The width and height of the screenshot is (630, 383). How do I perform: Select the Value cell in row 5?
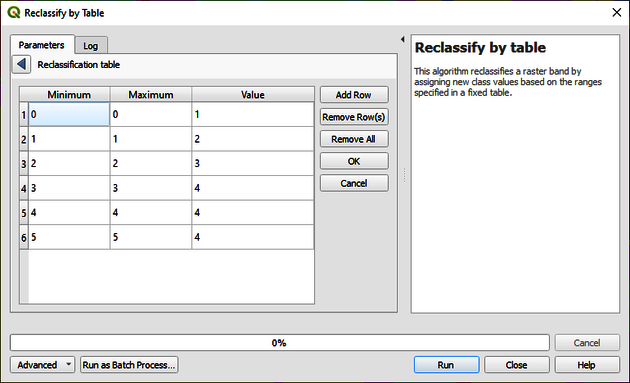[253, 213]
